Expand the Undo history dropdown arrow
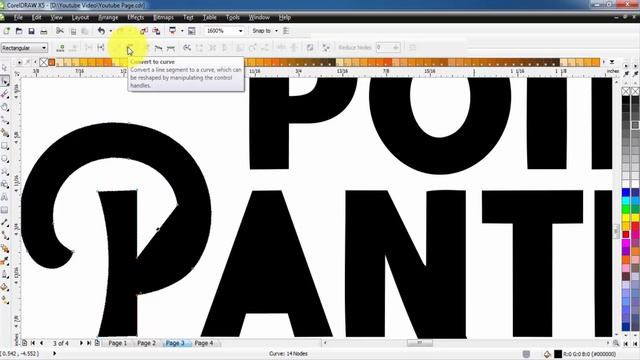 point(110,31)
